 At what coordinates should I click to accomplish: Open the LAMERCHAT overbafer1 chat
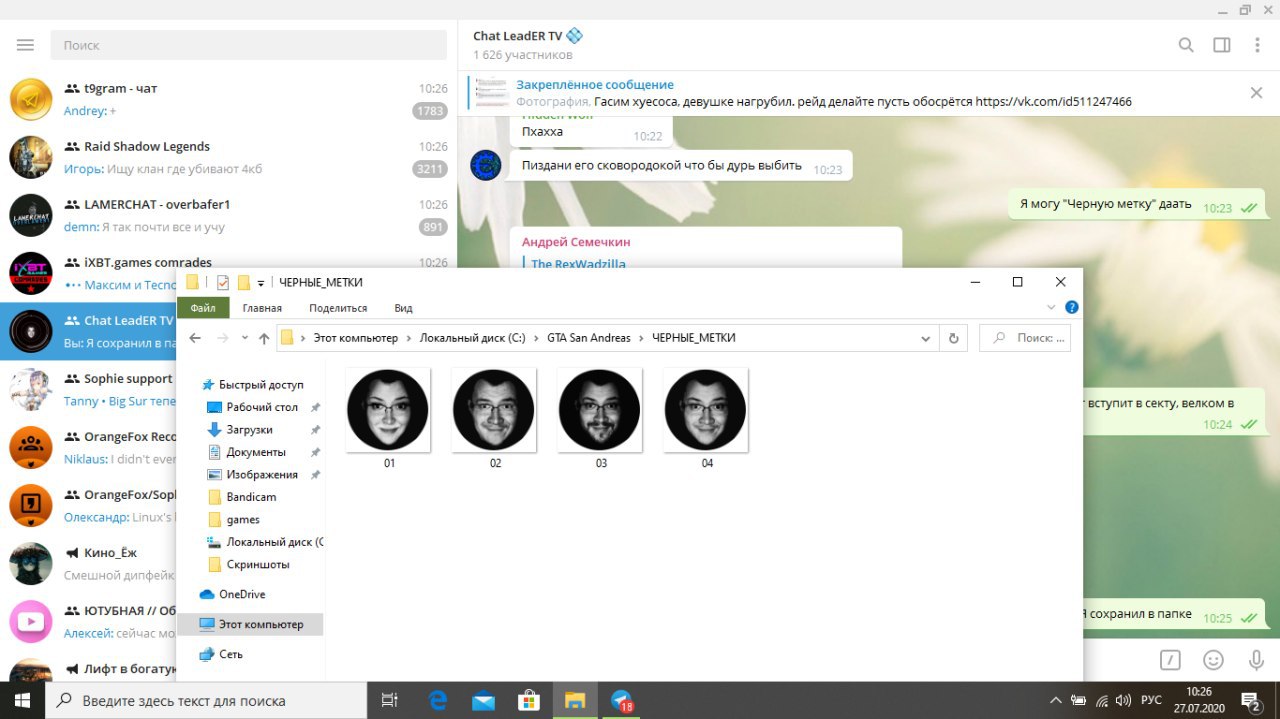pos(229,216)
